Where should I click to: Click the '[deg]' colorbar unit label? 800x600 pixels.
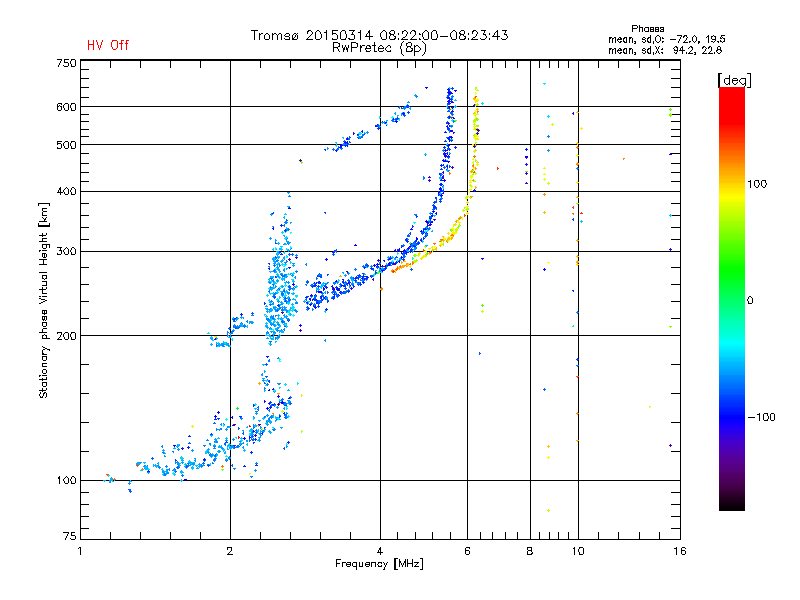734,80
